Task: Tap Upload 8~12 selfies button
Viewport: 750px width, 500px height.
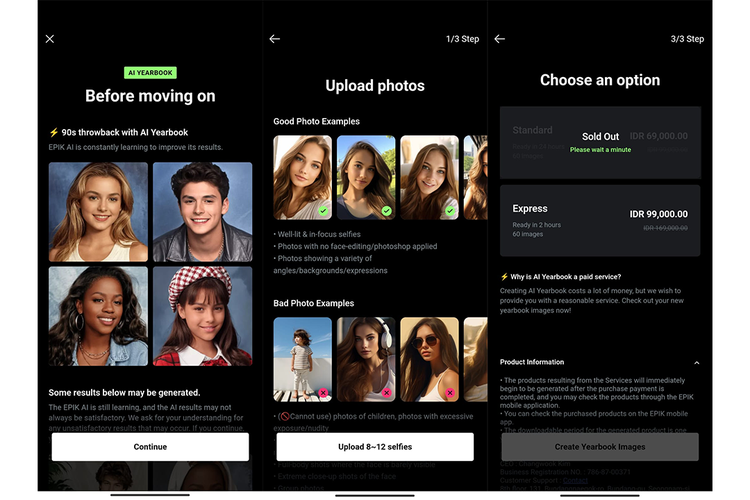Action: point(375,447)
